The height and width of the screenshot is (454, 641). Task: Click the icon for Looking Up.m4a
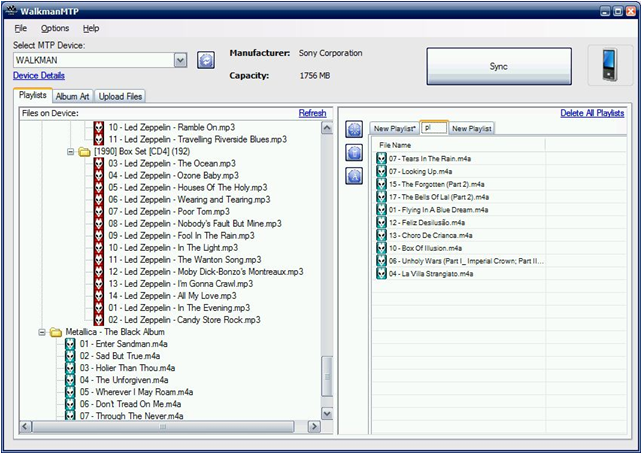(x=381, y=171)
